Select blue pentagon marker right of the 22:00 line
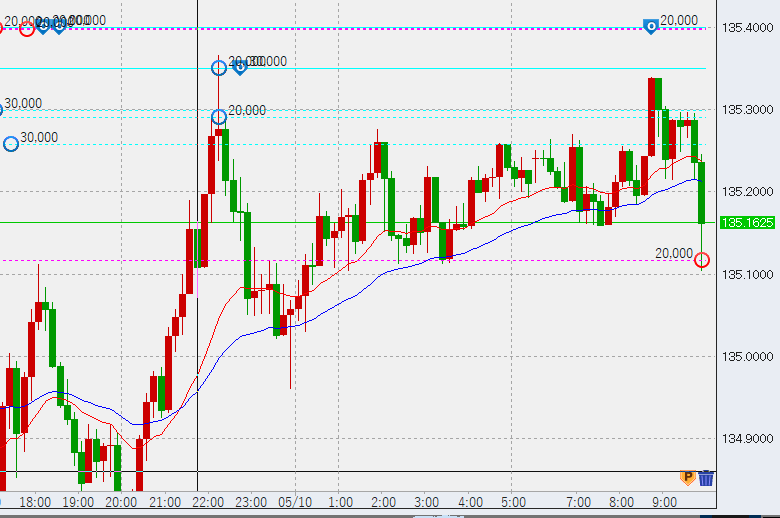The width and height of the screenshot is (780, 518). coord(240,67)
